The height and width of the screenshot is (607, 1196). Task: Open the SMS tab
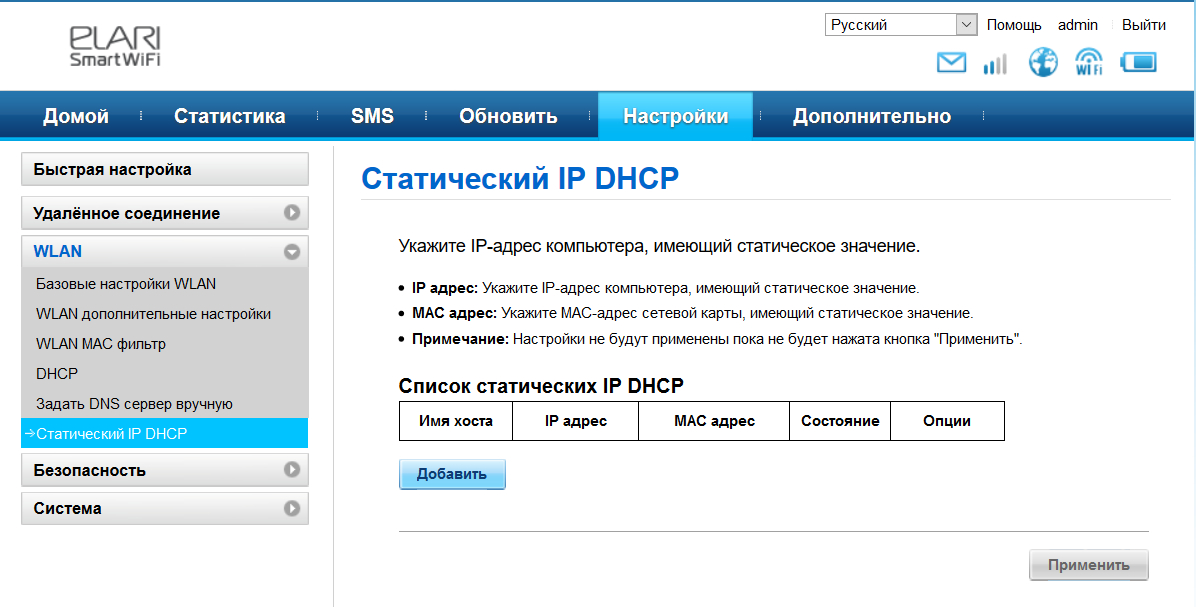pyautogui.click(x=372, y=116)
